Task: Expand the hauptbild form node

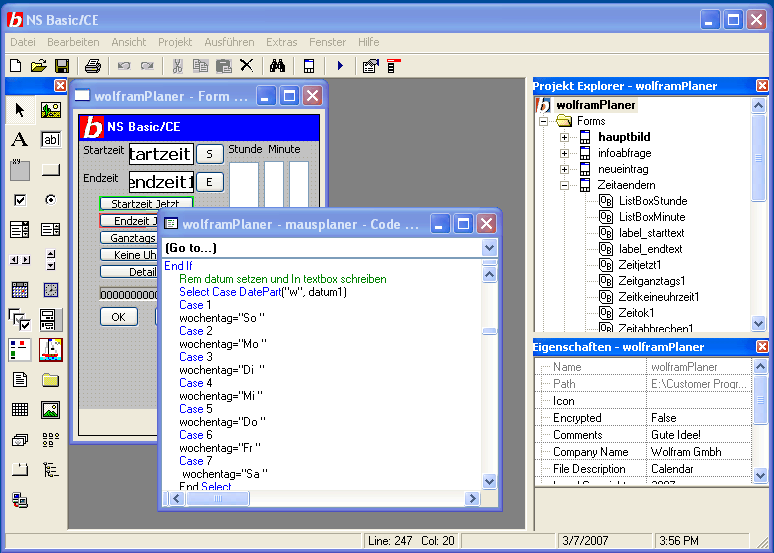Action: click(x=564, y=137)
